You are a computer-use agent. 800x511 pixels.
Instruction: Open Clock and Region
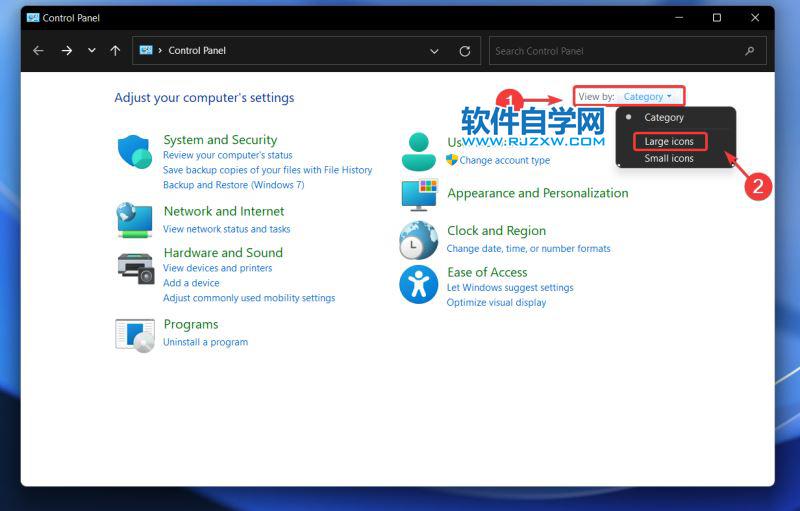point(496,231)
